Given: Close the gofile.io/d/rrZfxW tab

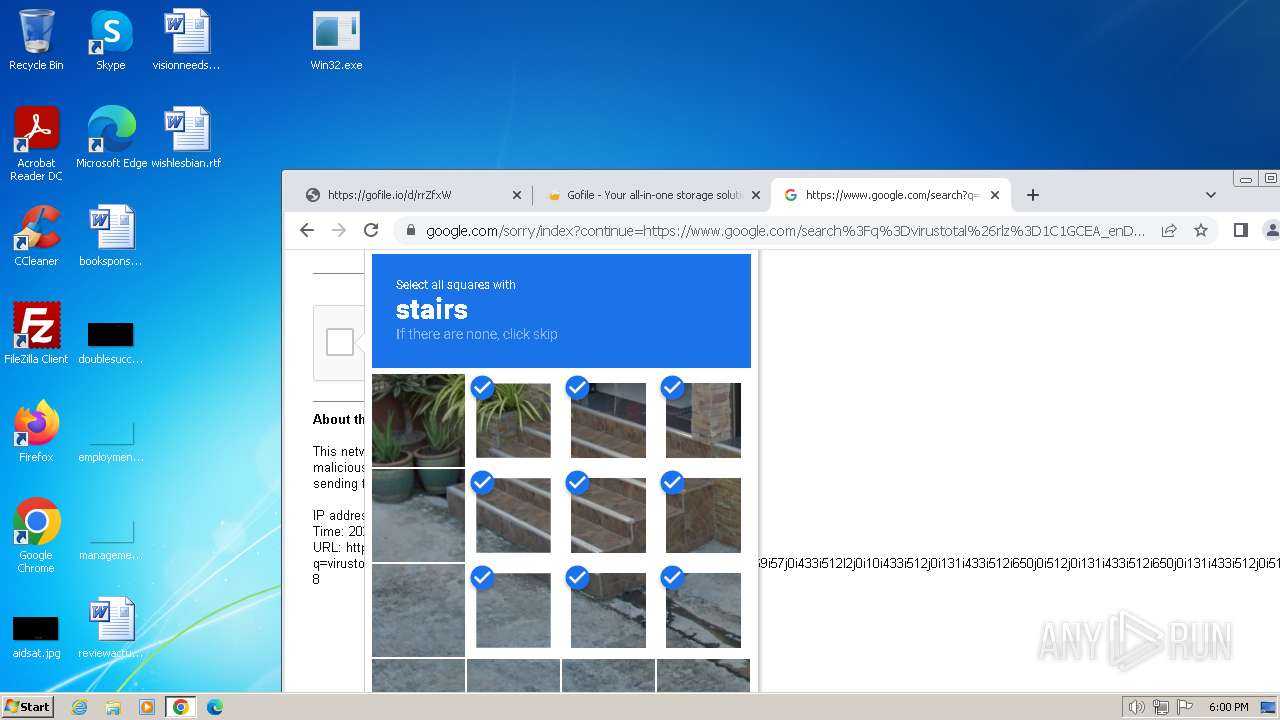Looking at the screenshot, I should [x=517, y=195].
